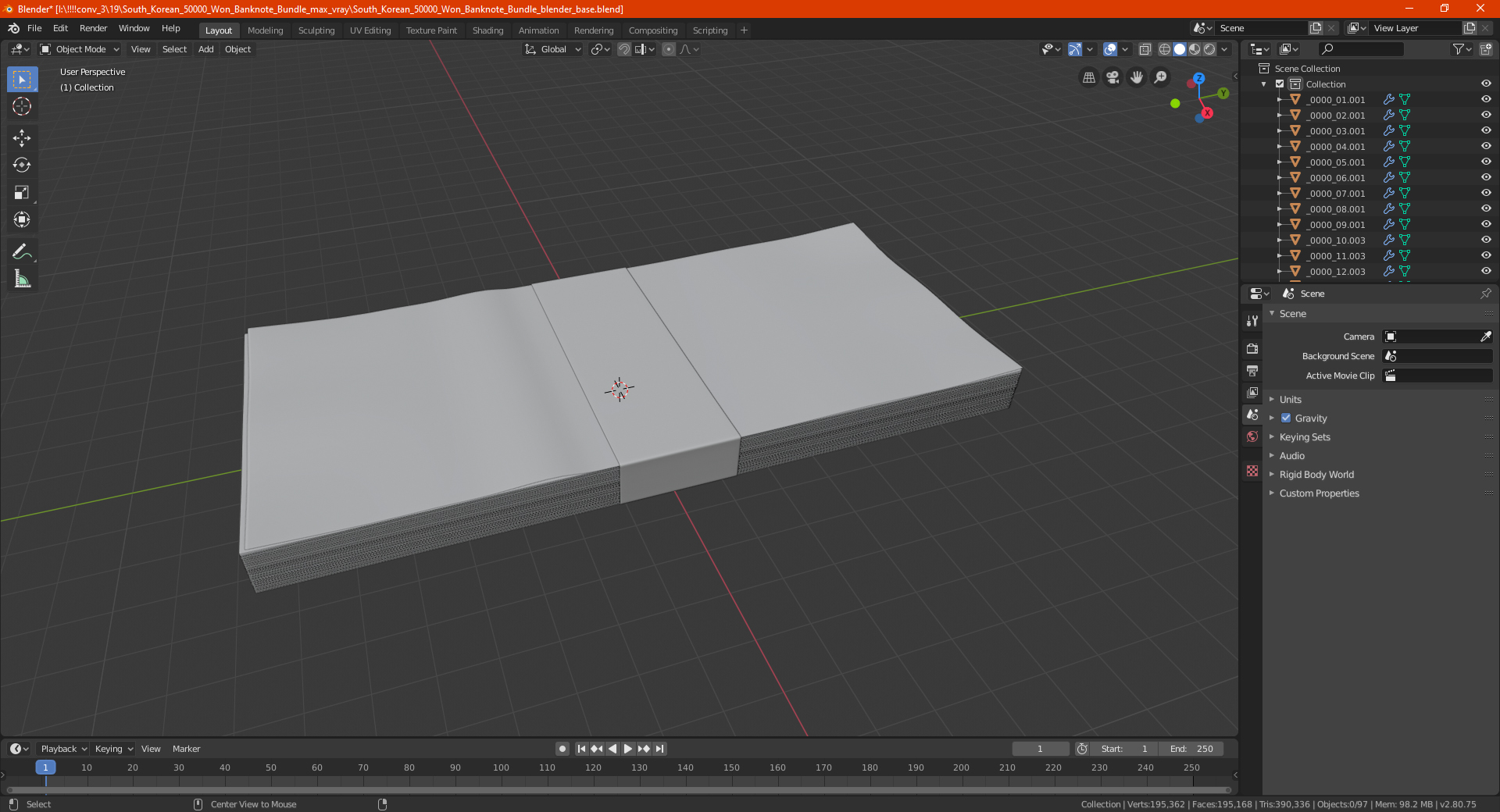This screenshot has width=1500, height=812.
Task: Select the Transform tool
Action: click(x=22, y=220)
